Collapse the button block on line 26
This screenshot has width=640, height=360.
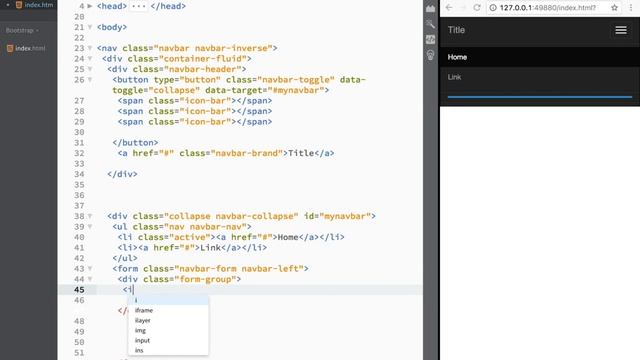[x=90, y=80]
